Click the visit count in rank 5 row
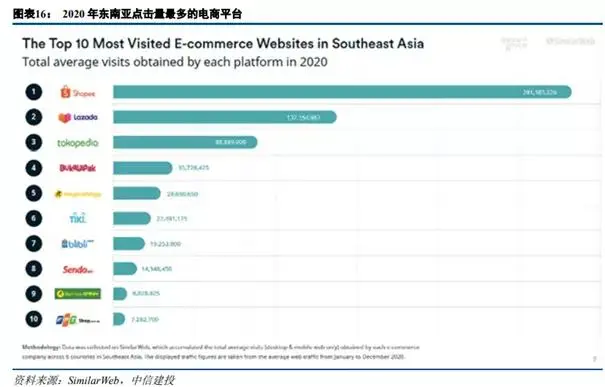The width and height of the screenshot is (605, 387). click(x=183, y=194)
